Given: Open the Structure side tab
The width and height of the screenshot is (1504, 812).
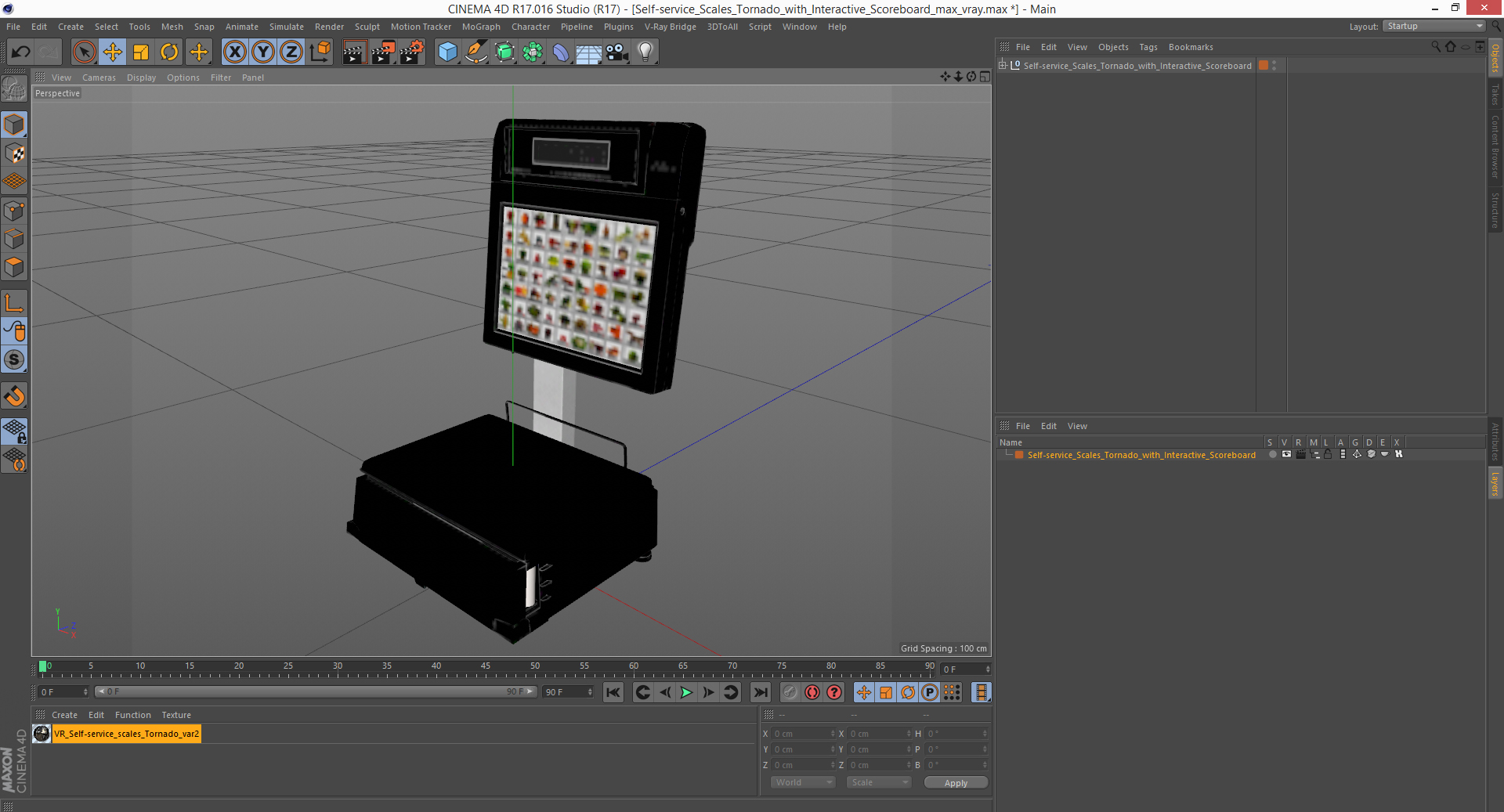Looking at the screenshot, I should pyautogui.click(x=1495, y=210).
